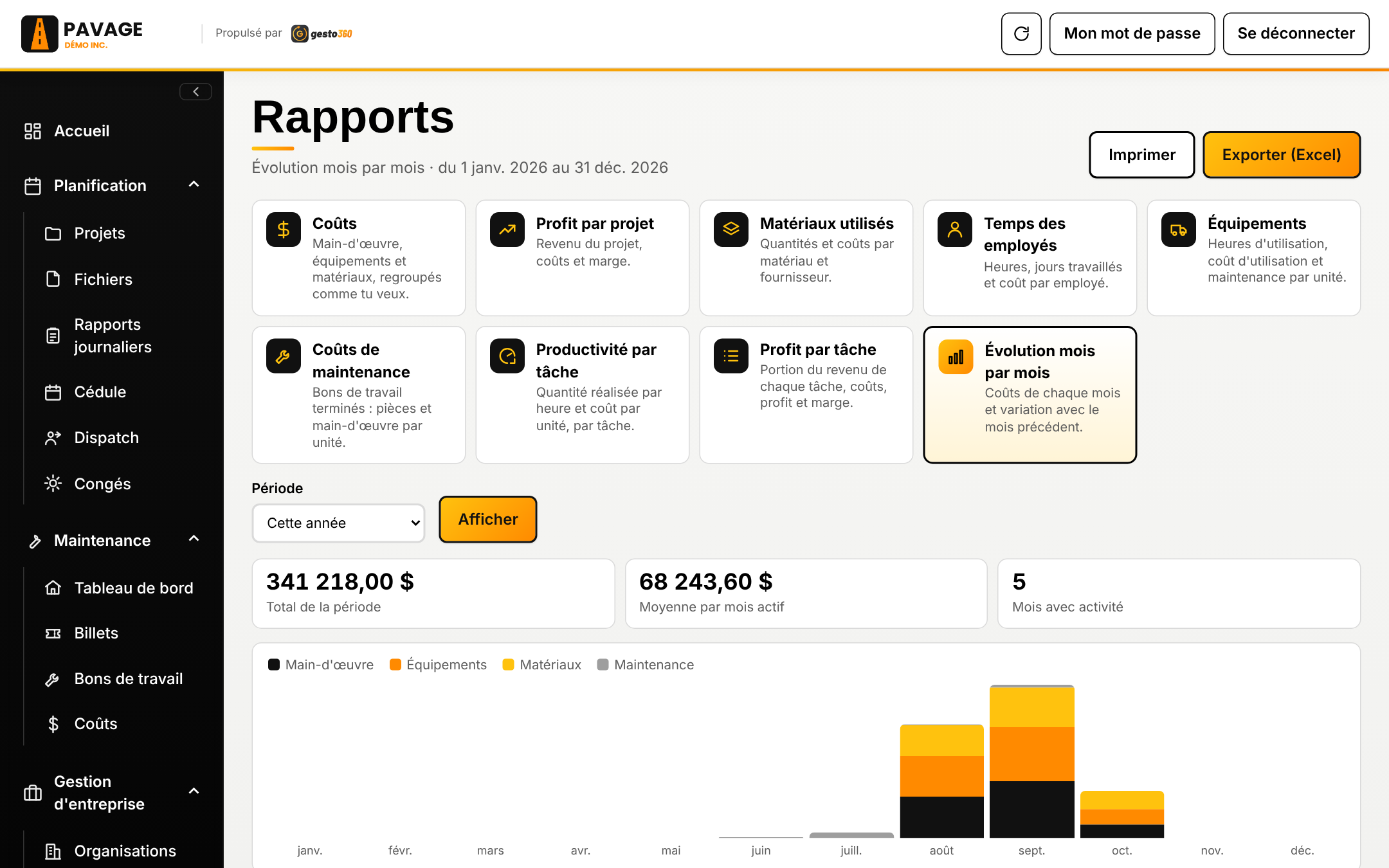Click Mon mot de passe button

click(x=1132, y=33)
